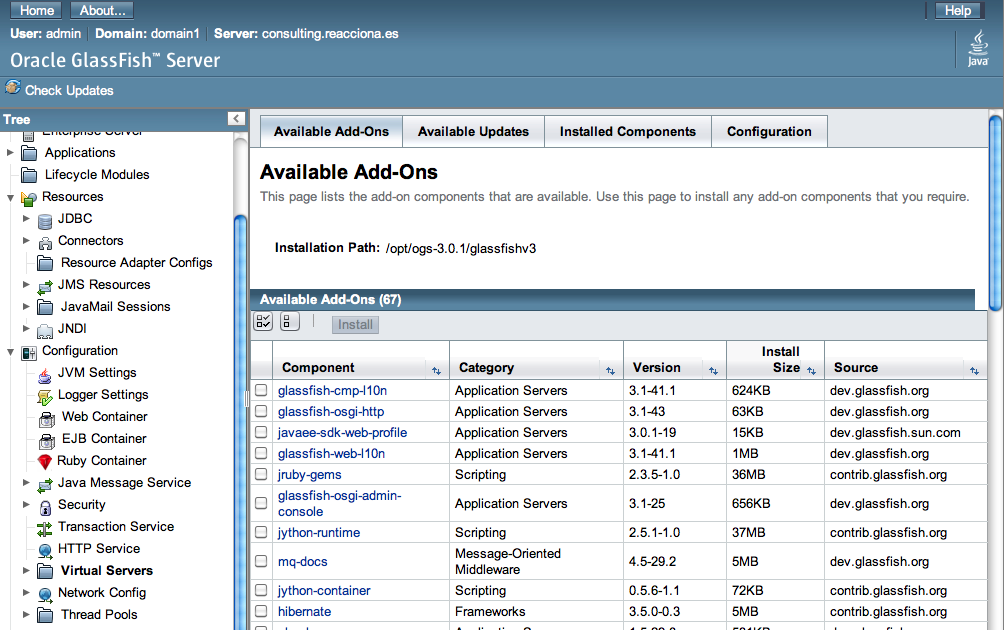Check the jython-runtime checkbox
Image resolution: width=1004 pixels, height=630 pixels.
261,532
